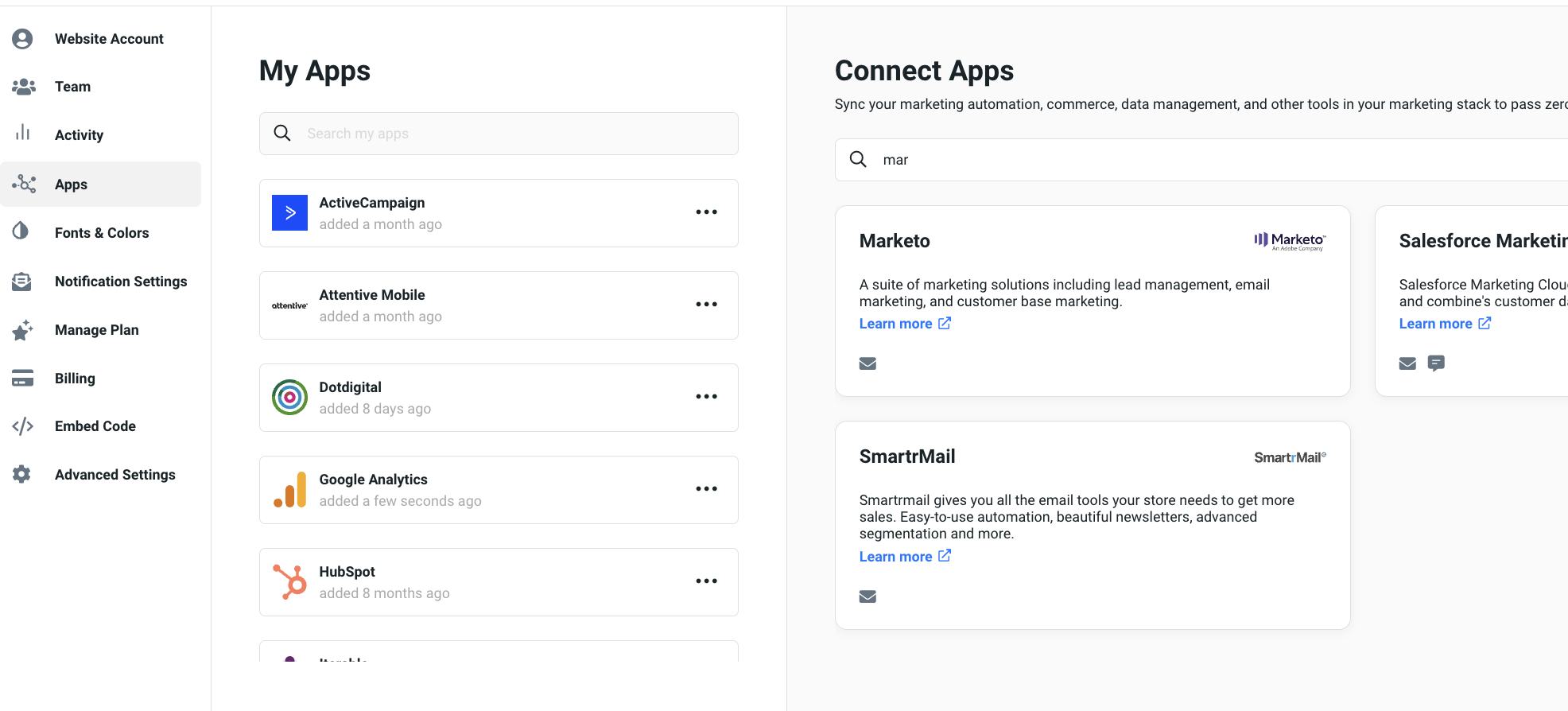Image resolution: width=1568 pixels, height=711 pixels.
Task: Select the SmartrMail app card title
Action: [x=907, y=457]
